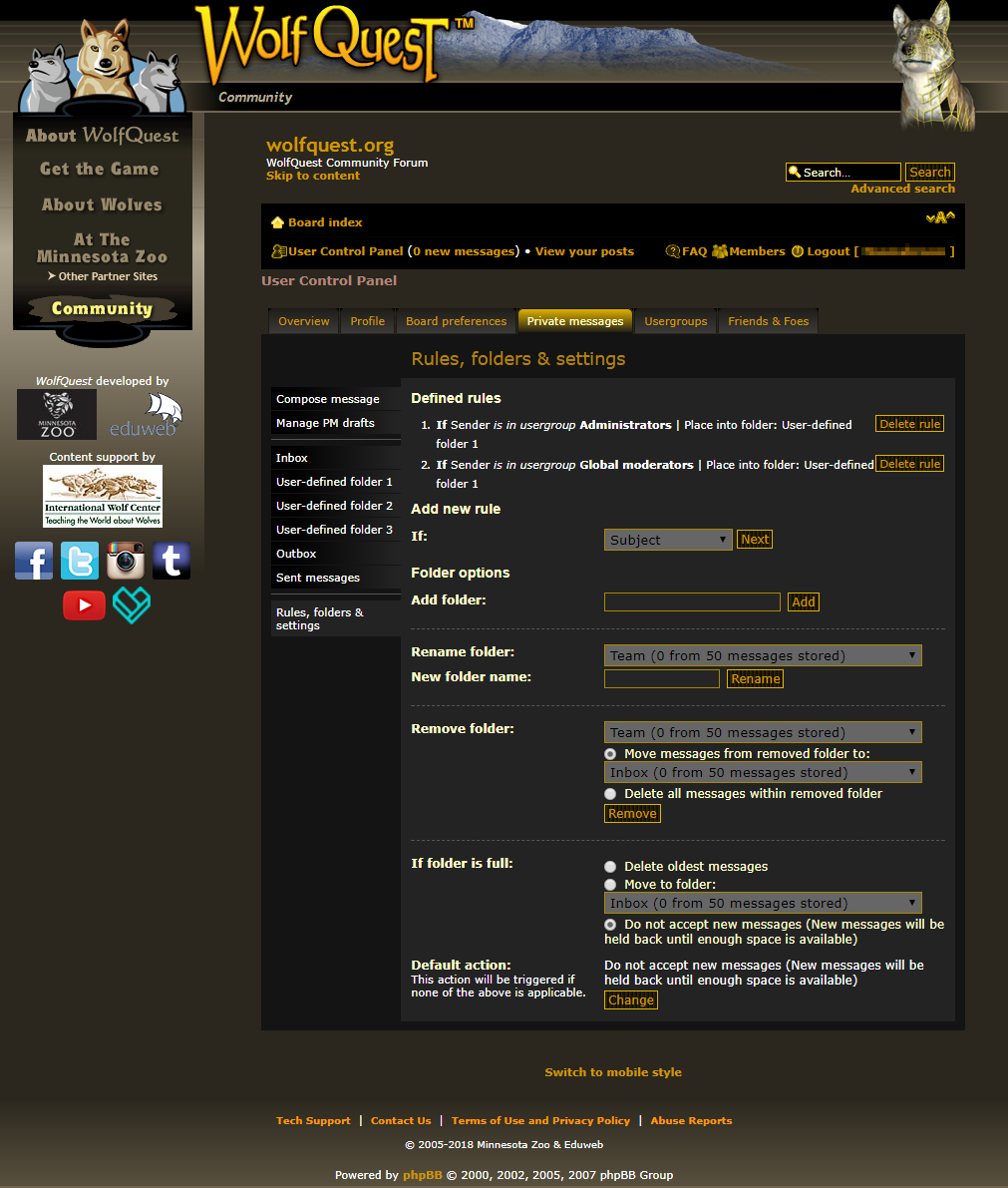Viewport: 1008px width, 1188px height.
Task: Click Compose message in side menu
Action: (x=335, y=399)
